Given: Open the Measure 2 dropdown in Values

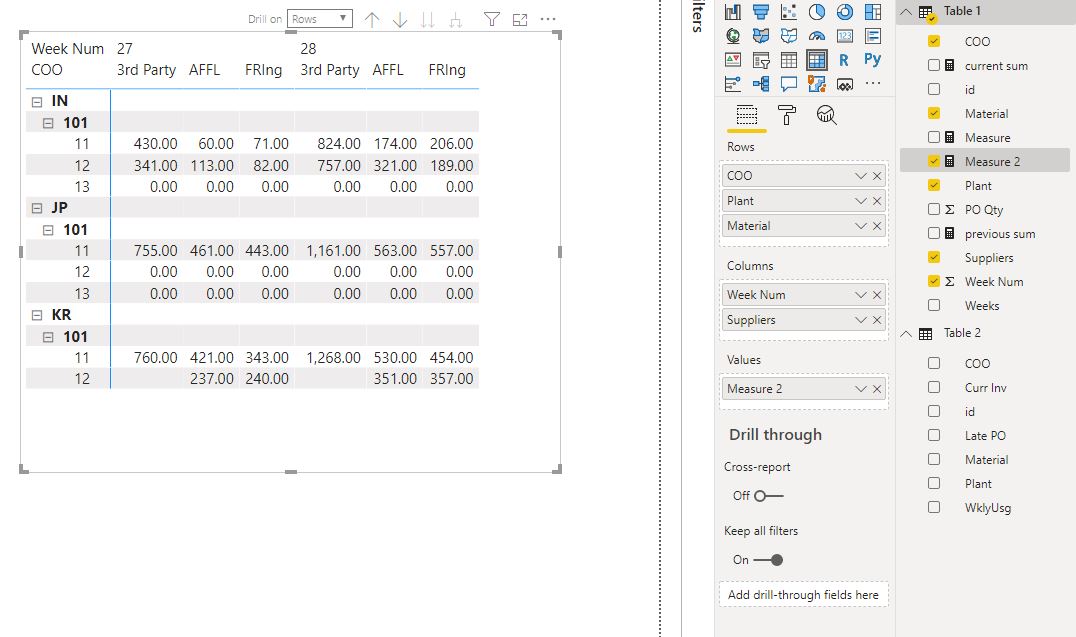Looking at the screenshot, I should coord(861,389).
